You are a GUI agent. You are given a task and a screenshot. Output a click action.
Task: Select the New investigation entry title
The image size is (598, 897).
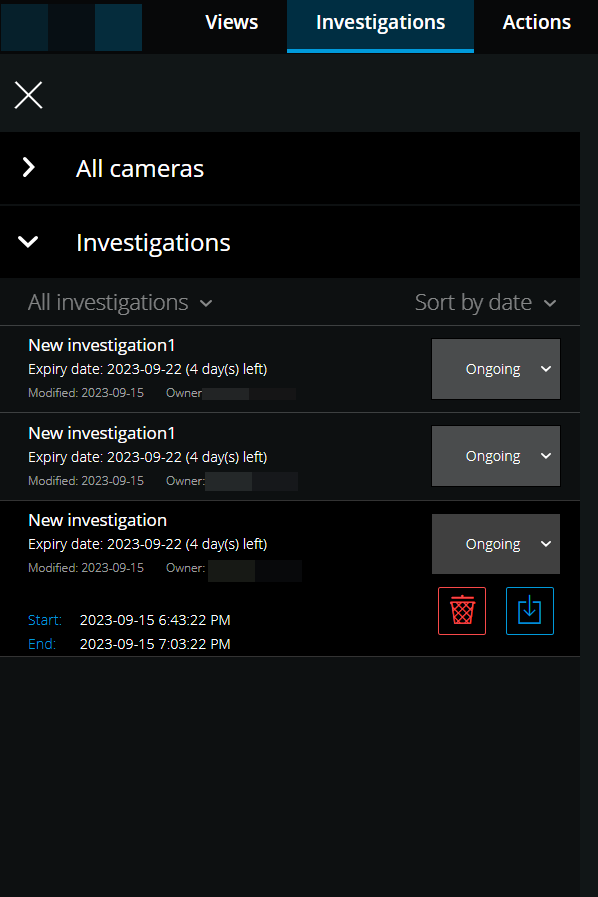97,520
